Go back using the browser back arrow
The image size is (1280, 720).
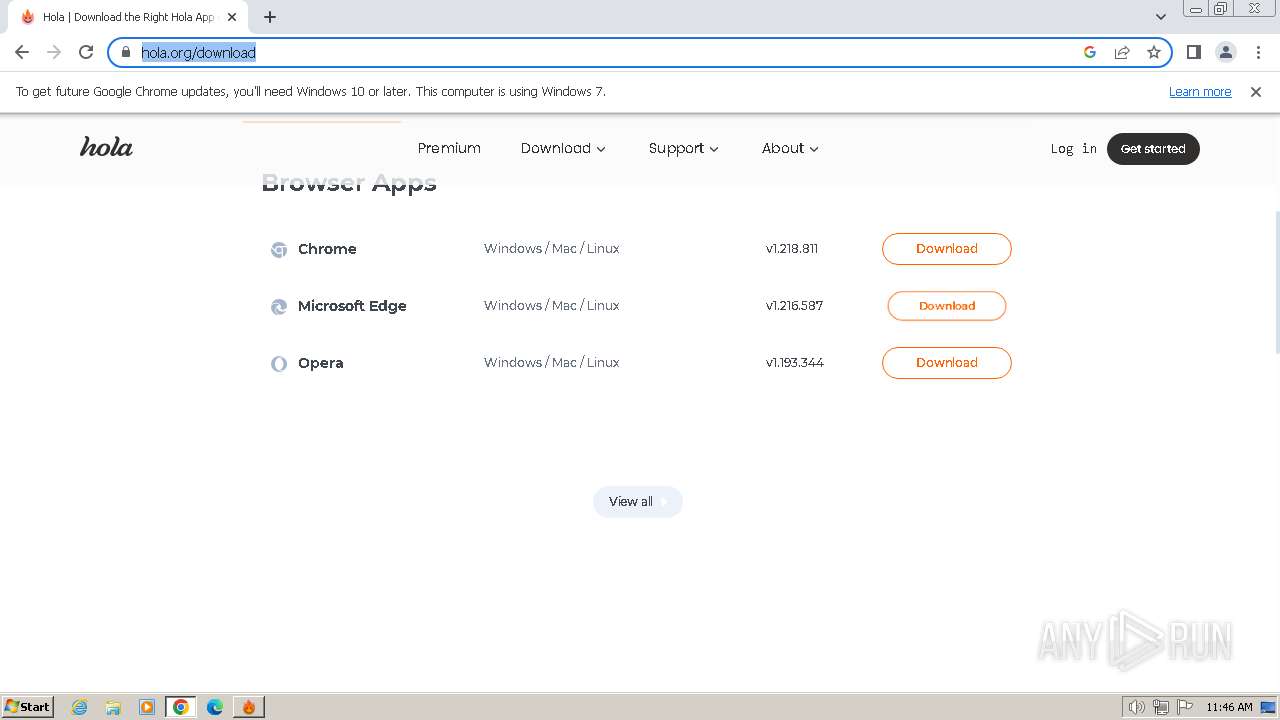coord(22,52)
